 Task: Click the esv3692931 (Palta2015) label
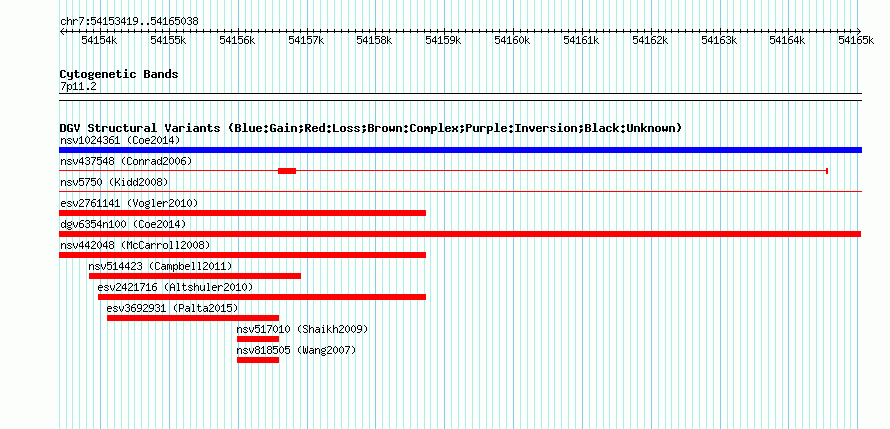pyautogui.click(x=173, y=308)
